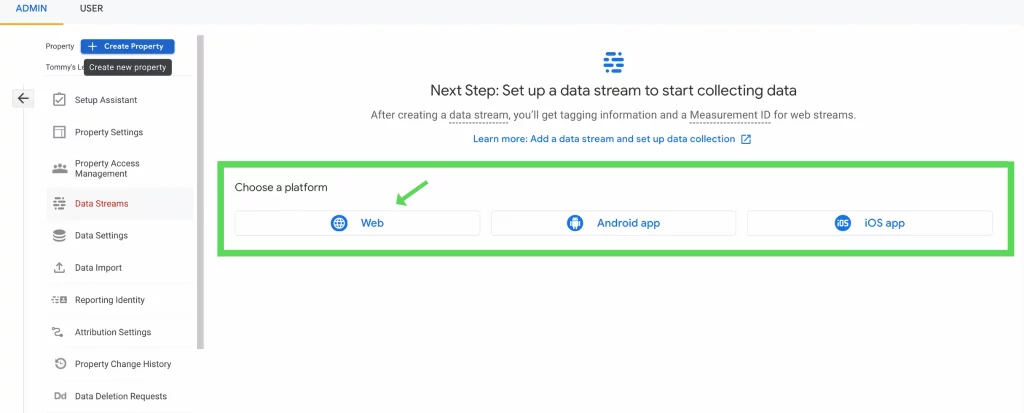Click the Property Access Management people icon

point(59,169)
